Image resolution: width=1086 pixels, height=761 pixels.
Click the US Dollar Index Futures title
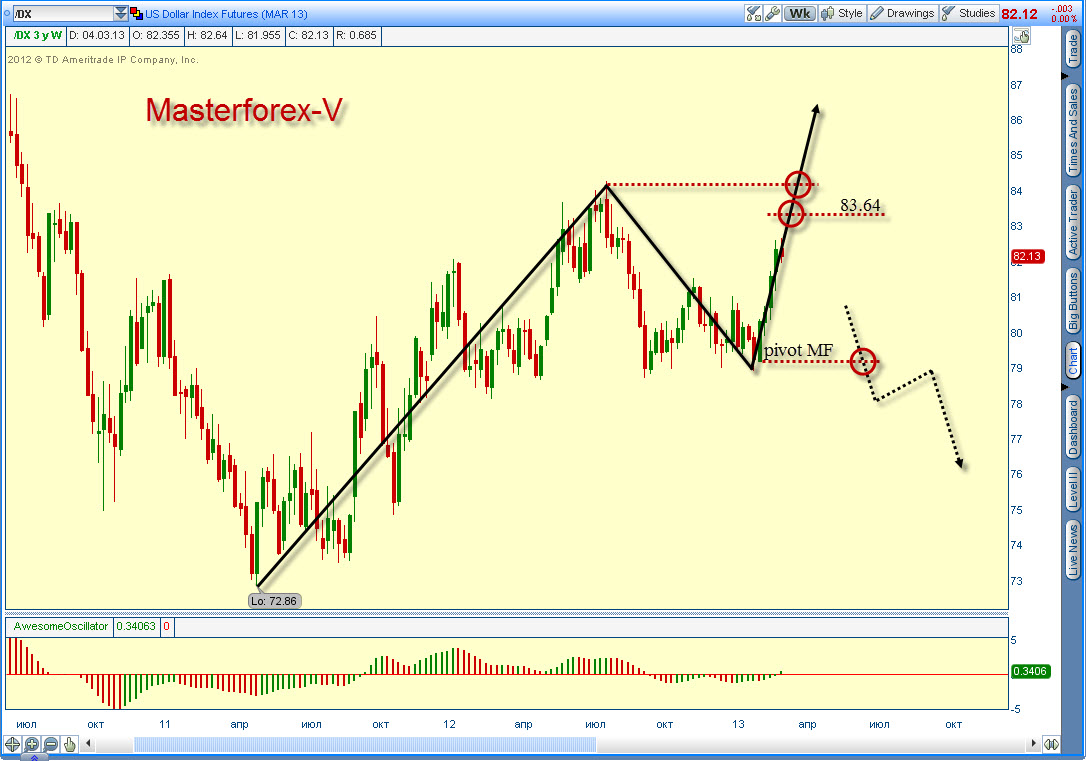pos(226,14)
